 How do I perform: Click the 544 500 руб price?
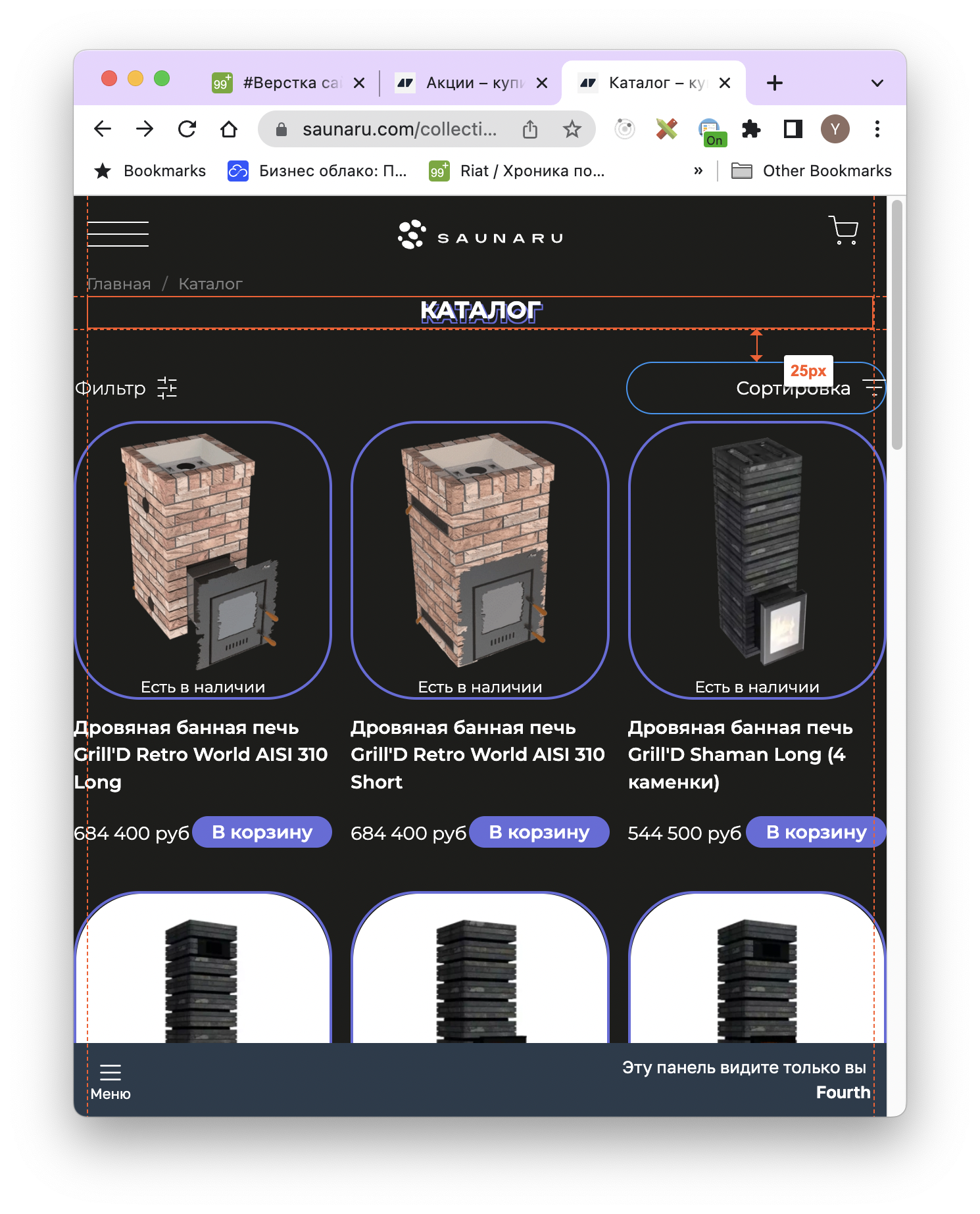click(x=685, y=833)
